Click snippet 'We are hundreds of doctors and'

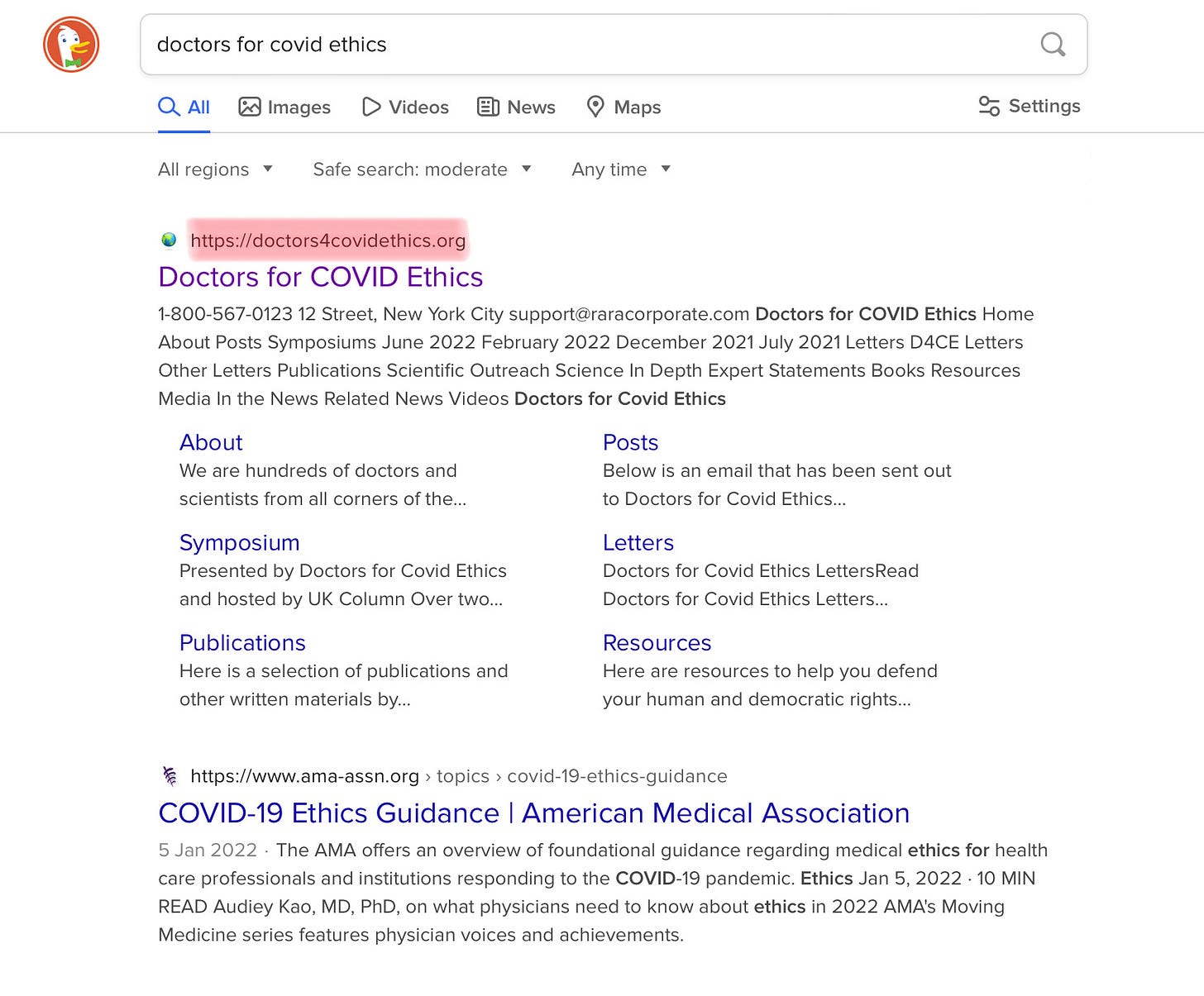318,471
